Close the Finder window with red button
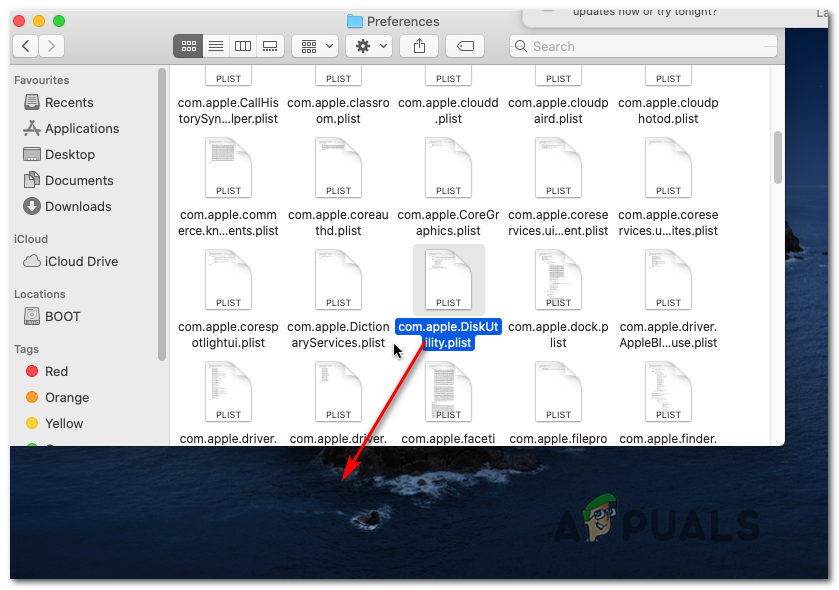The image size is (839, 590). click(x=19, y=21)
